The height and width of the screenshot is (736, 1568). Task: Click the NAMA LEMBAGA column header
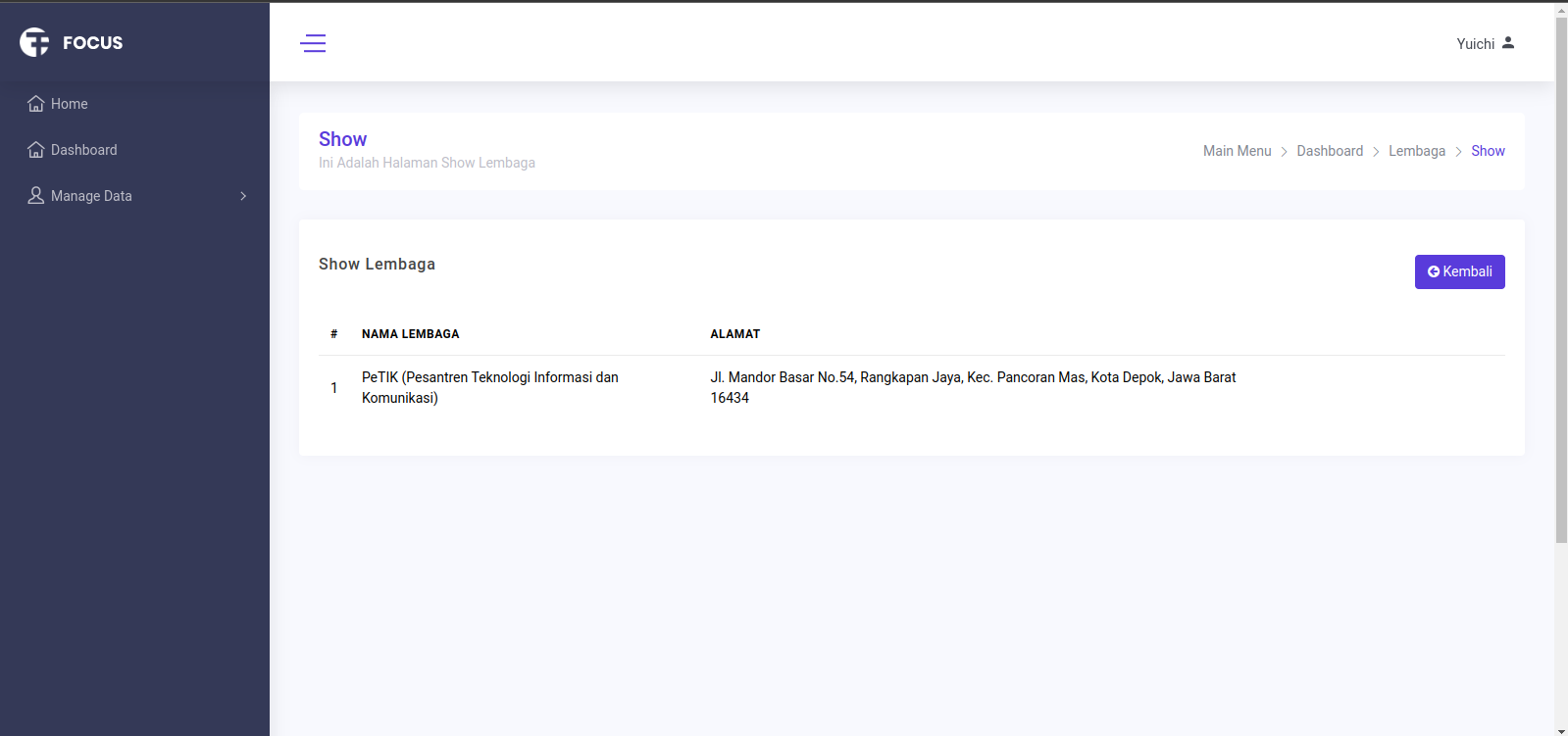coord(410,334)
